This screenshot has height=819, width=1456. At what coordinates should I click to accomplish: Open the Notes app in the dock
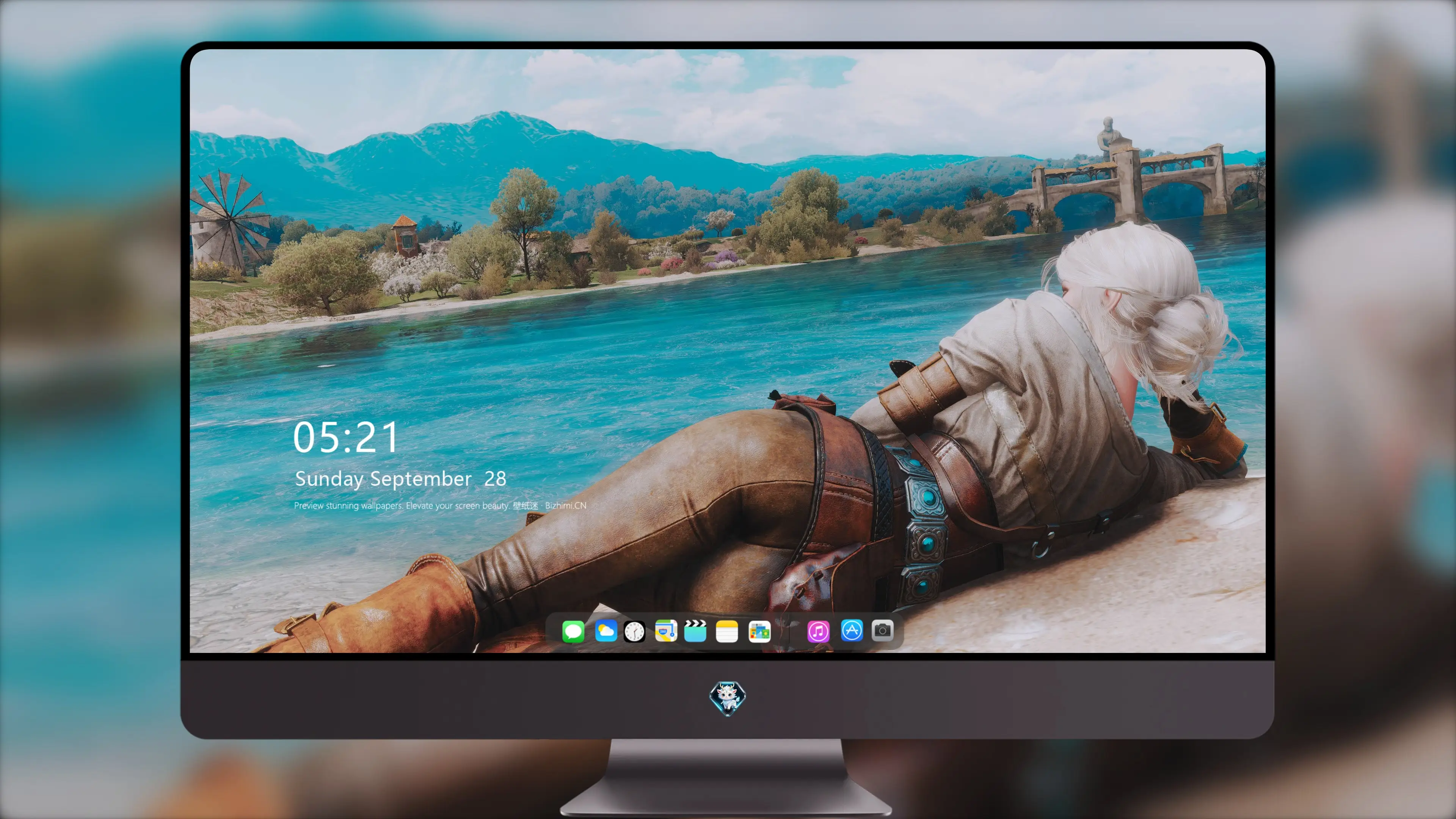pyautogui.click(x=727, y=631)
